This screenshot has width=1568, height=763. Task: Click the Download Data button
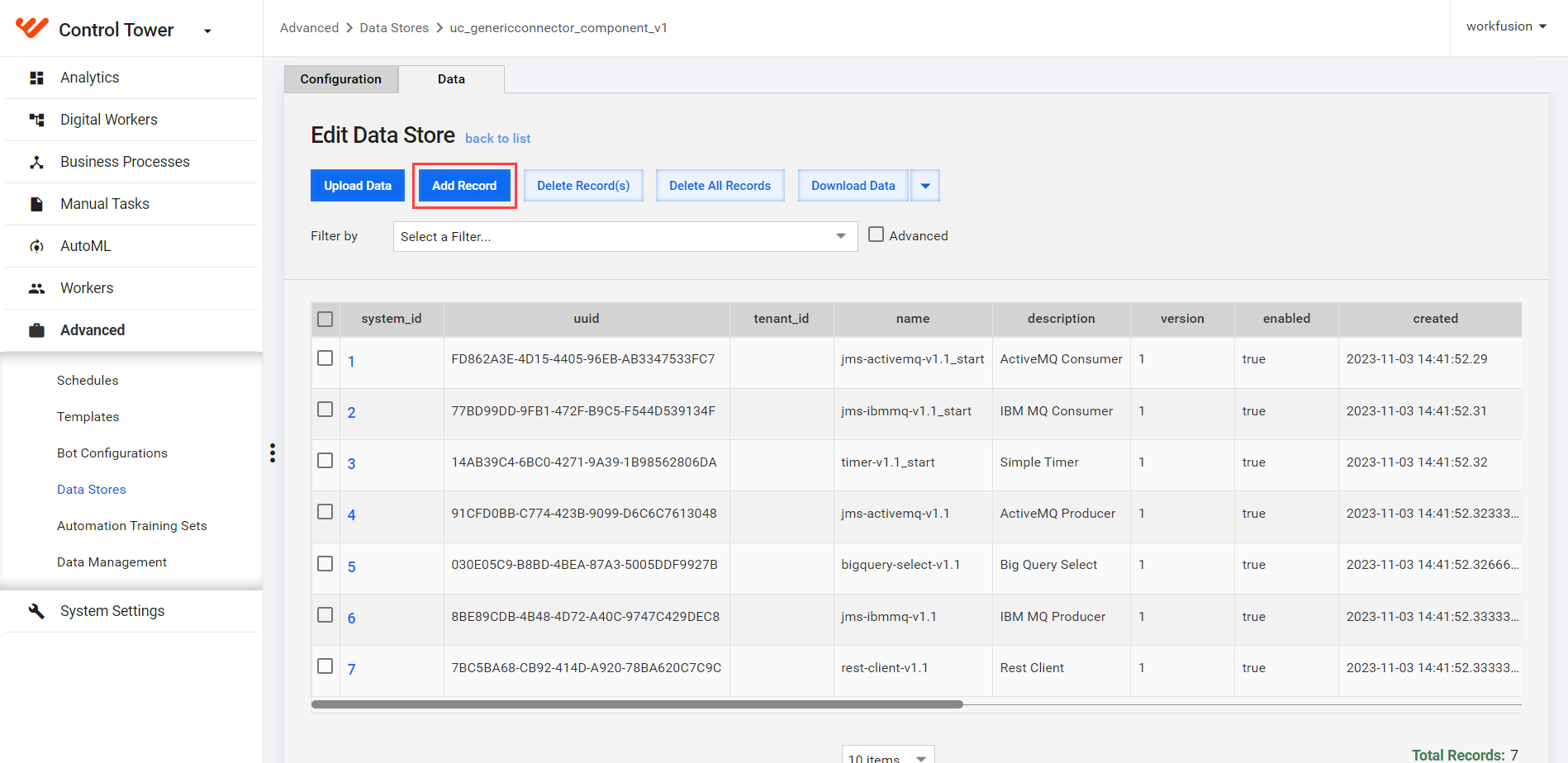(853, 186)
